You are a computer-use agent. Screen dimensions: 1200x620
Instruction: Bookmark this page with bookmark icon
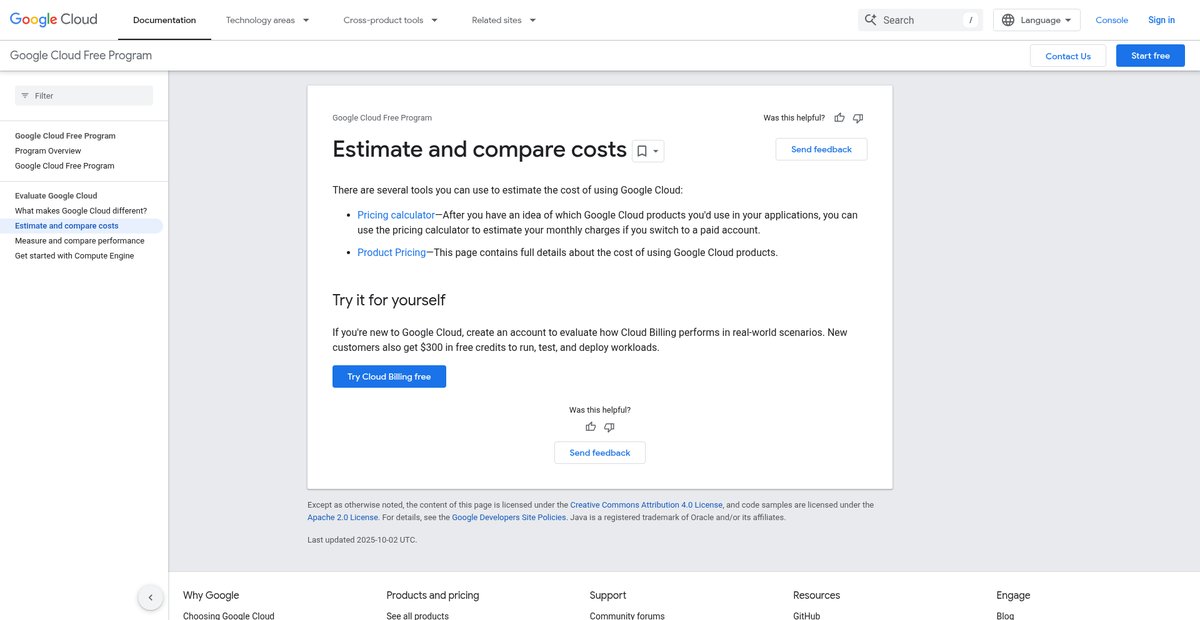(642, 151)
